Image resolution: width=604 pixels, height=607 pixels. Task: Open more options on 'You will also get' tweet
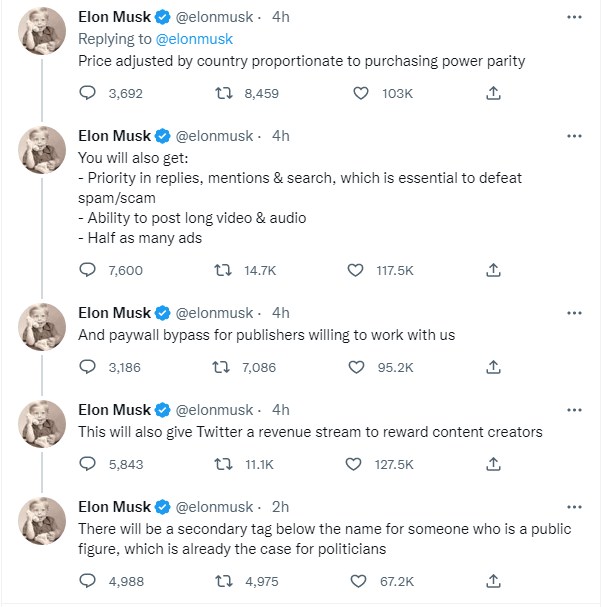point(574,136)
